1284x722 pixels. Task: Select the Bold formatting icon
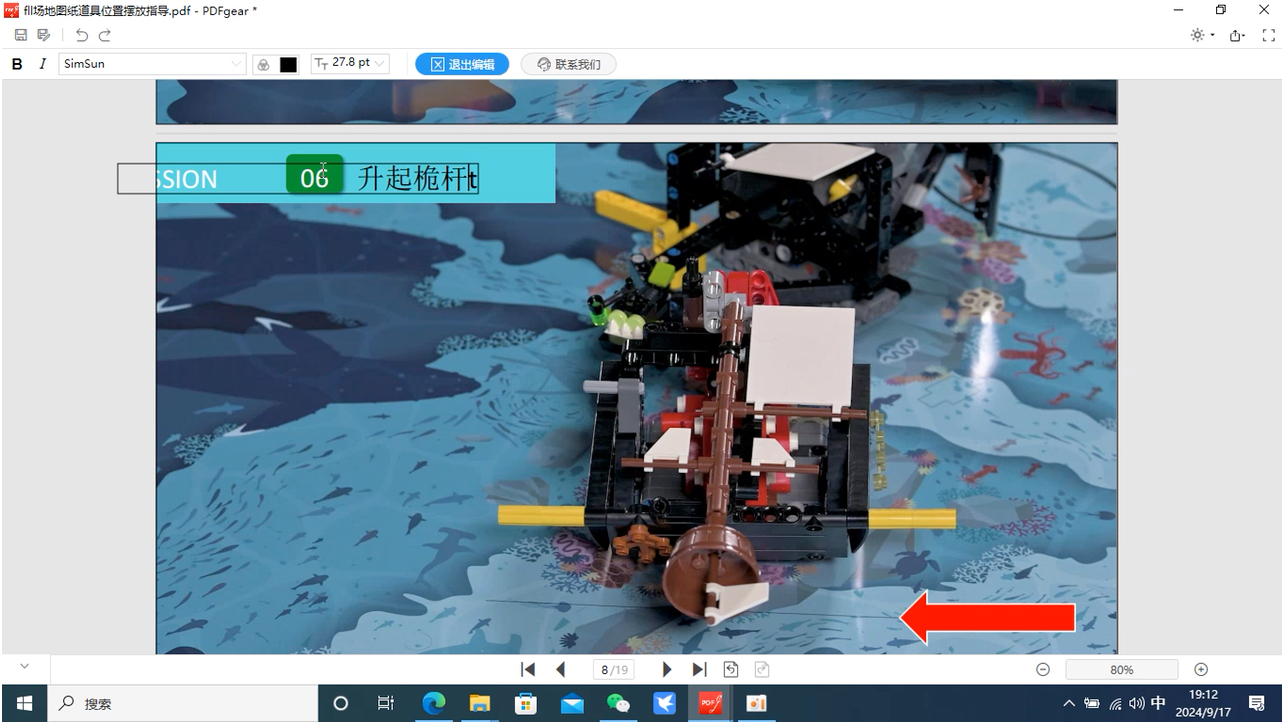16,63
